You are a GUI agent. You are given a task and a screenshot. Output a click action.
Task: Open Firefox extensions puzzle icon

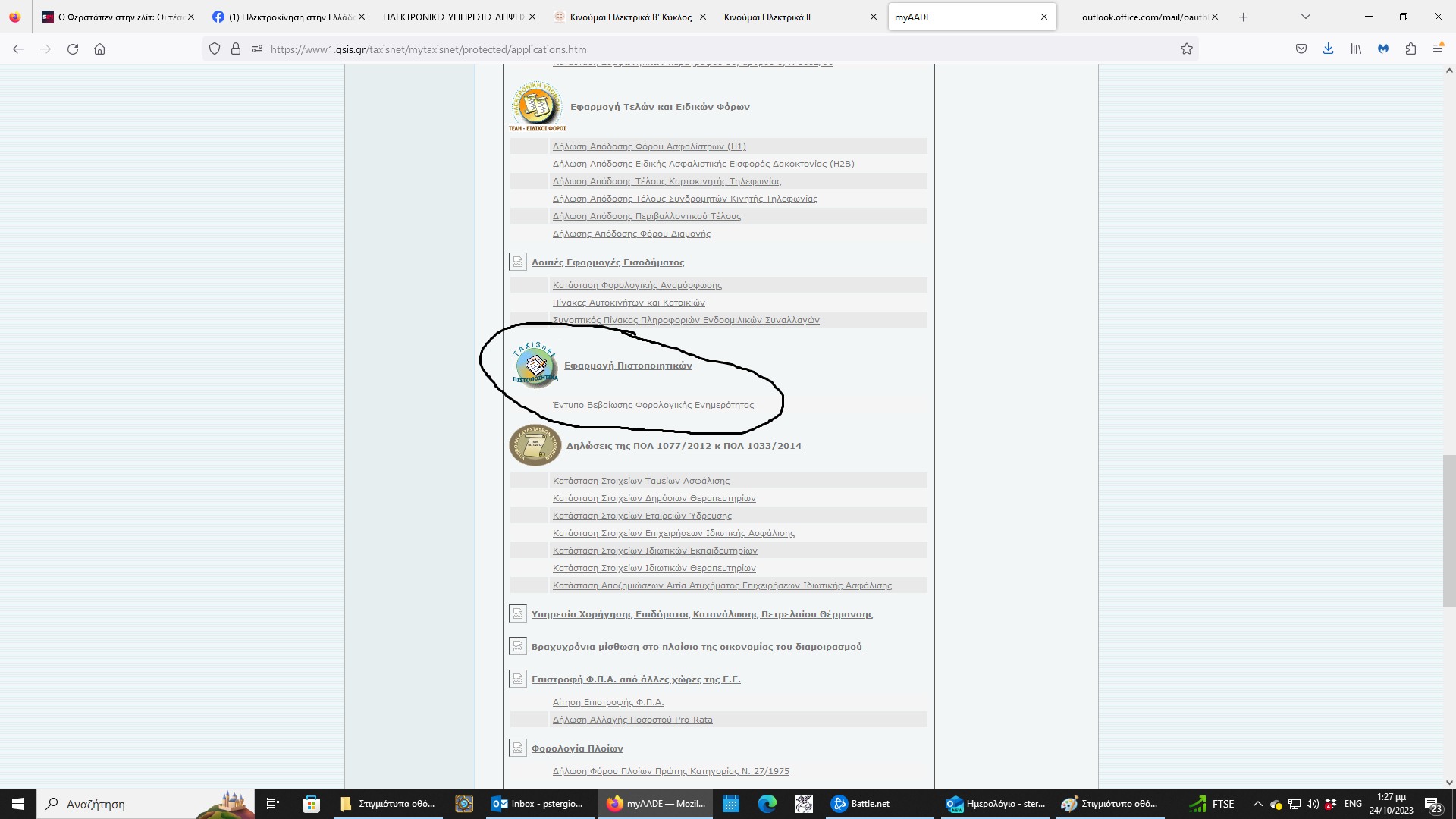click(x=1410, y=49)
